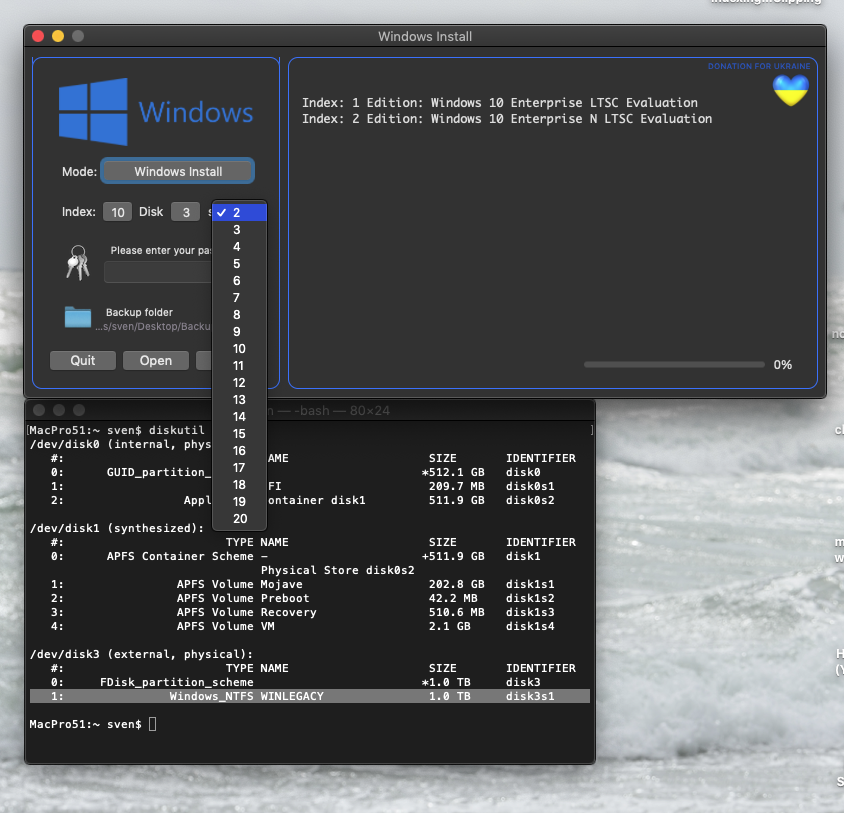
Task: Open the Index dropdown showing 10
Action: pos(117,212)
